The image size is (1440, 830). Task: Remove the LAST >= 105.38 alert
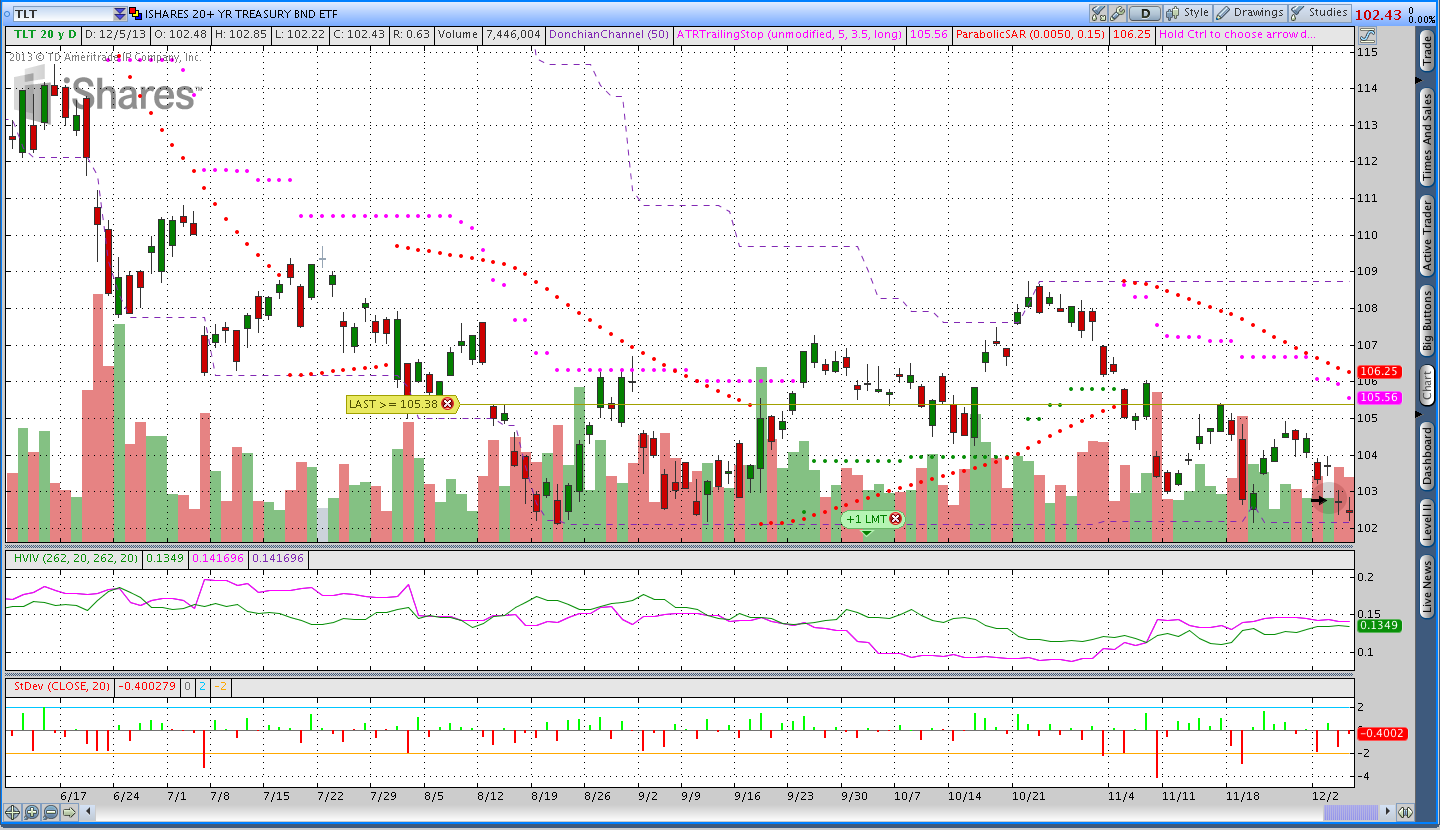coord(448,404)
